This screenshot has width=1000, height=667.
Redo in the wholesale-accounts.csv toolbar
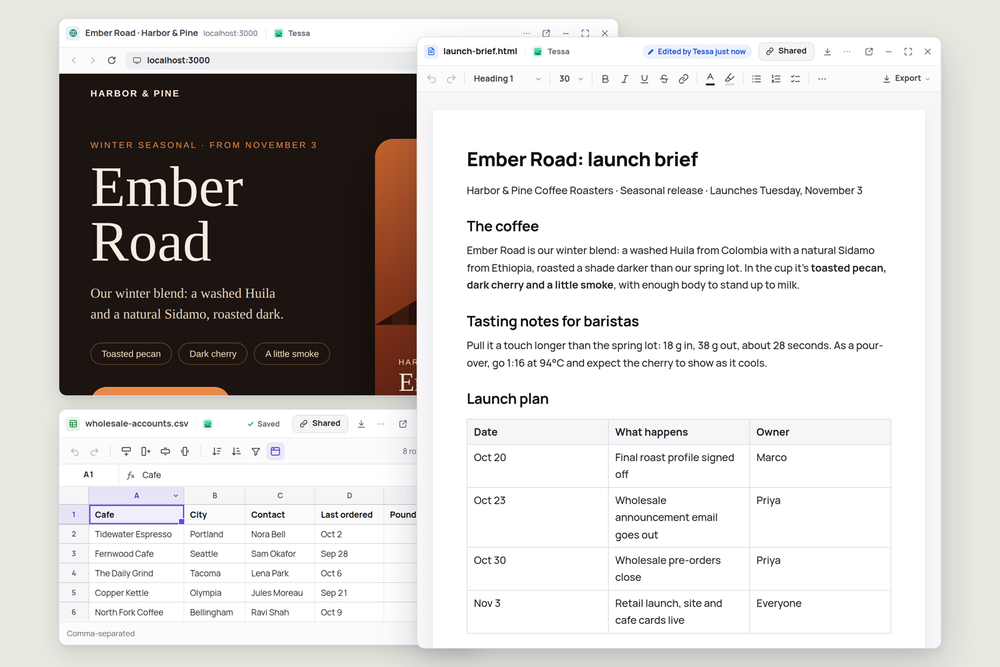pyautogui.click(x=94, y=451)
